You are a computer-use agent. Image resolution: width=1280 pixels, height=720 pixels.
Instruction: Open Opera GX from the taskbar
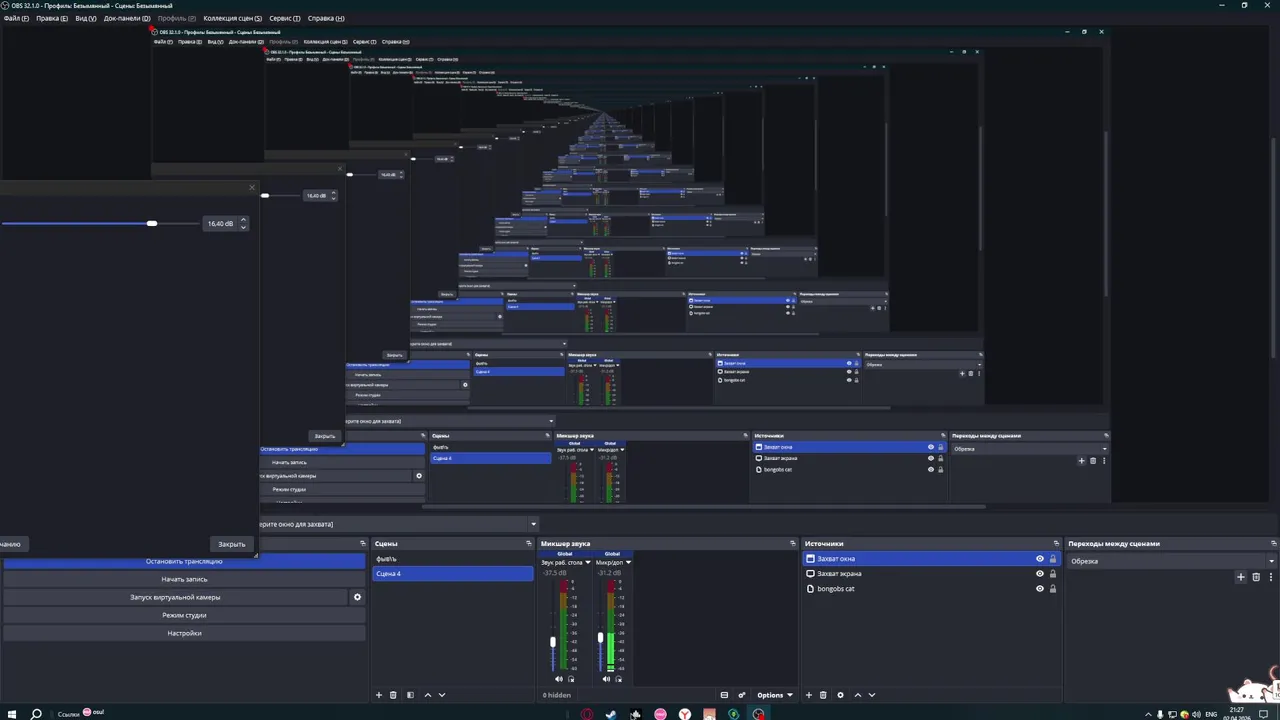(x=586, y=714)
